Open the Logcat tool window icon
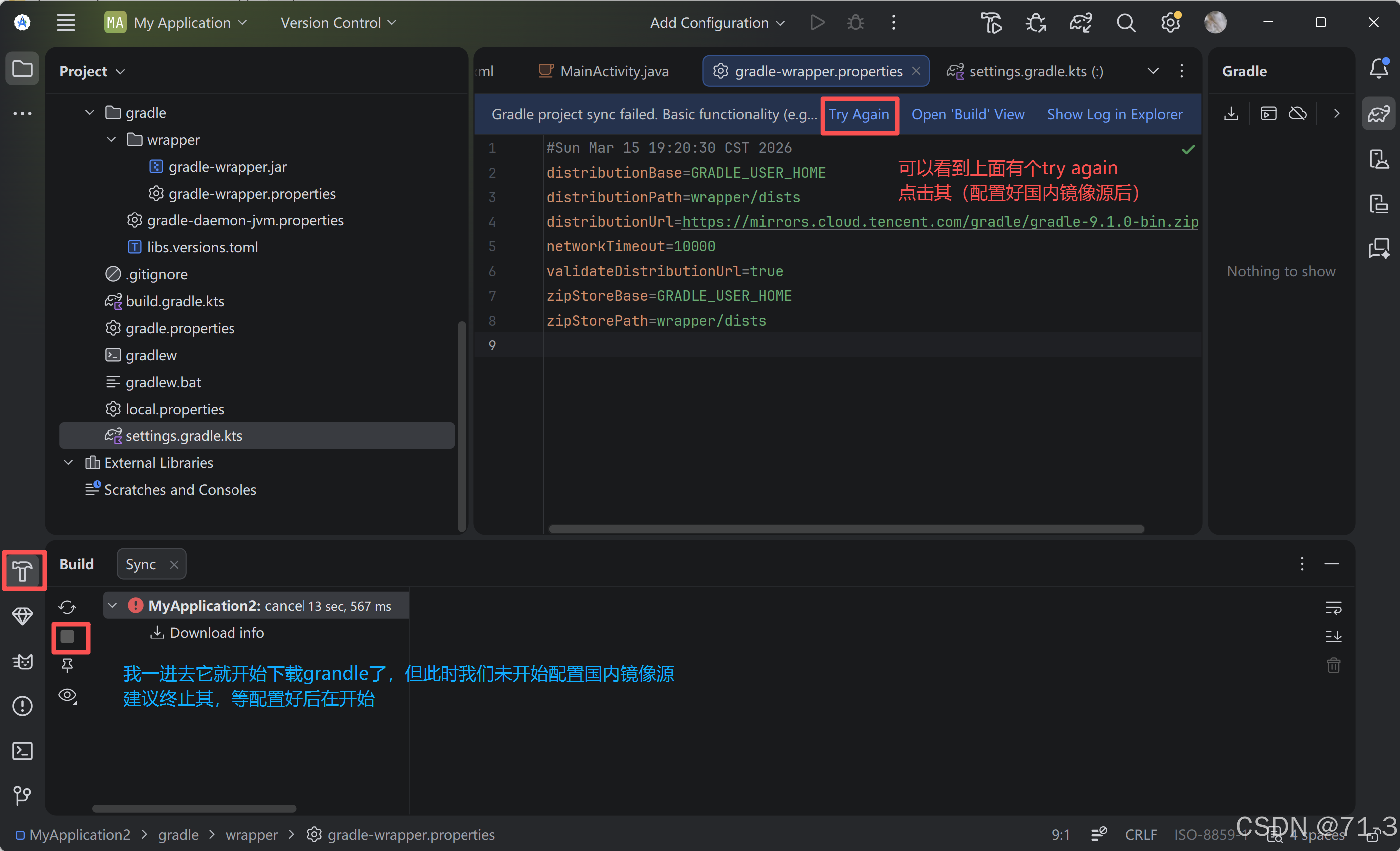Image resolution: width=1400 pixels, height=851 pixels. 23,661
